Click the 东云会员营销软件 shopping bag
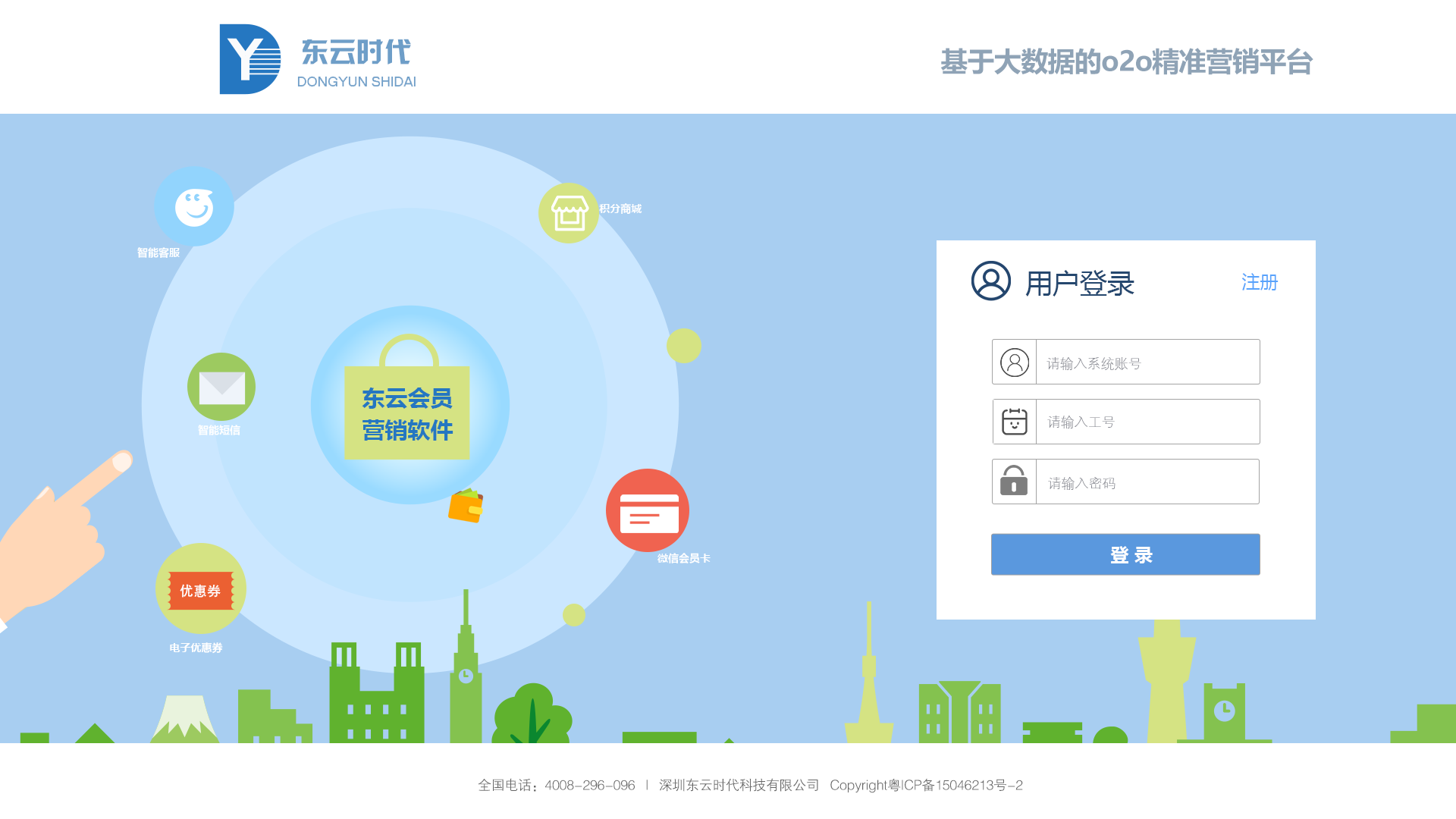Viewport: 1456px width, 819px height. click(x=407, y=412)
